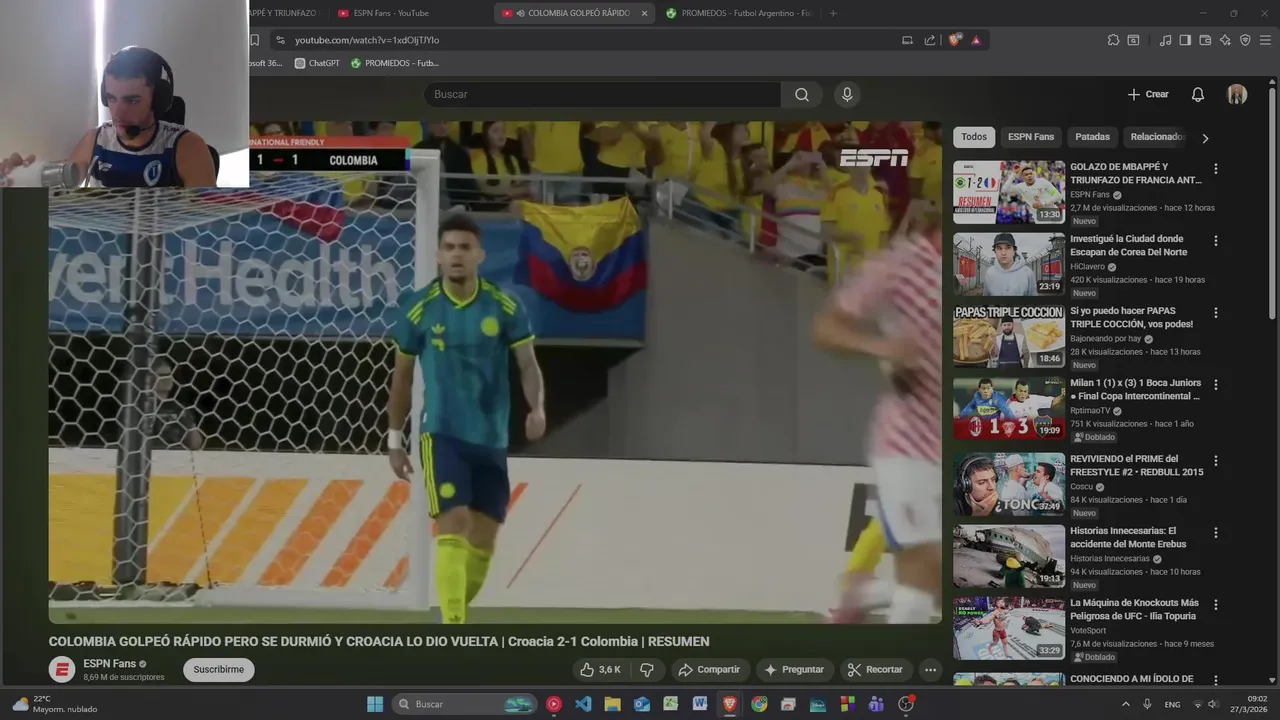
Task: Click share page icon in address bar
Action: 930,40
